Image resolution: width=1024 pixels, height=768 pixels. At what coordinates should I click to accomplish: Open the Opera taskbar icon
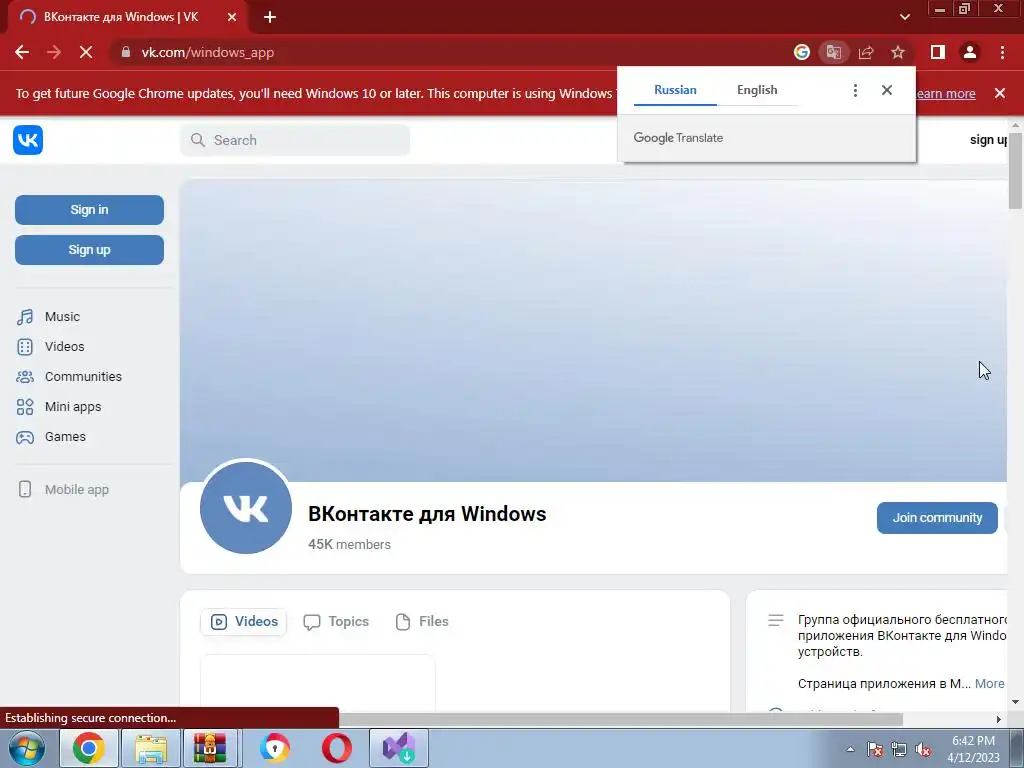(x=336, y=748)
